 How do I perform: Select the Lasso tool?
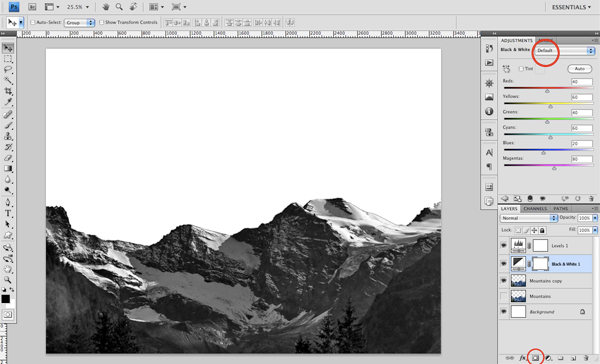pos(8,70)
